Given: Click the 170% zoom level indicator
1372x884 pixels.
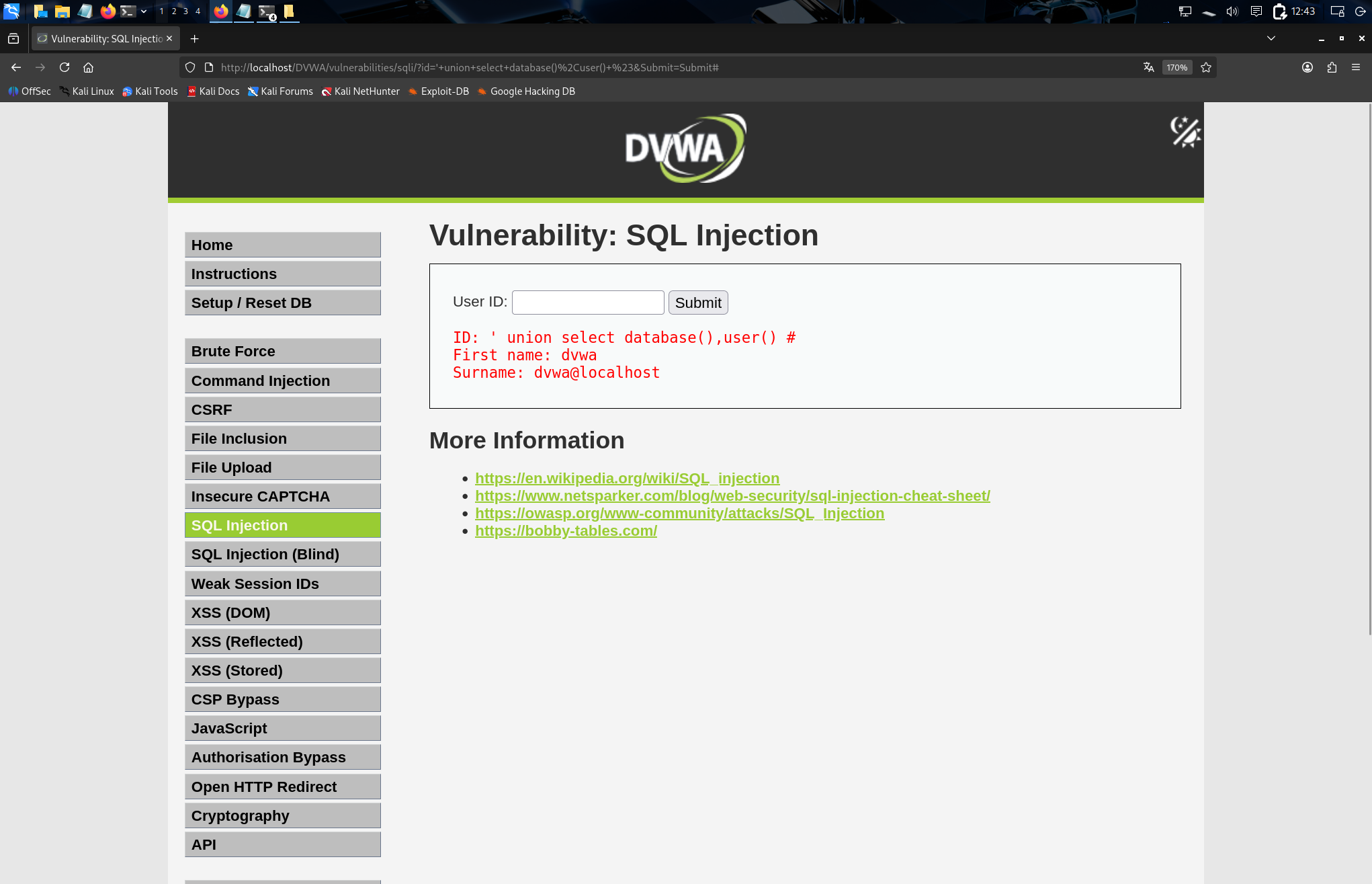Looking at the screenshot, I should (x=1176, y=67).
